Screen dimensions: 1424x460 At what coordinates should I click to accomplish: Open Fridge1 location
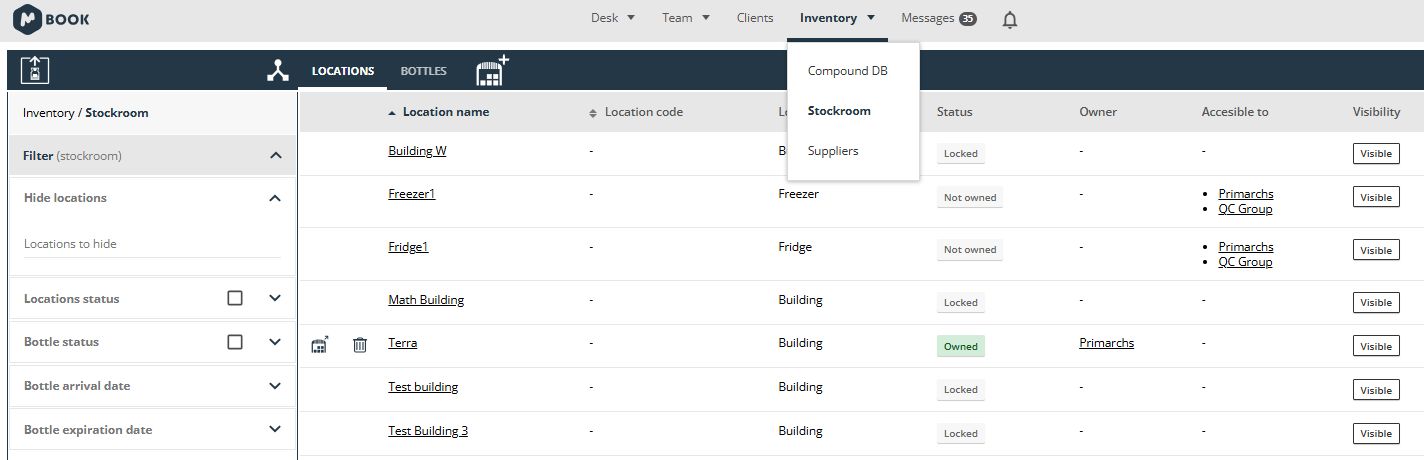point(408,247)
